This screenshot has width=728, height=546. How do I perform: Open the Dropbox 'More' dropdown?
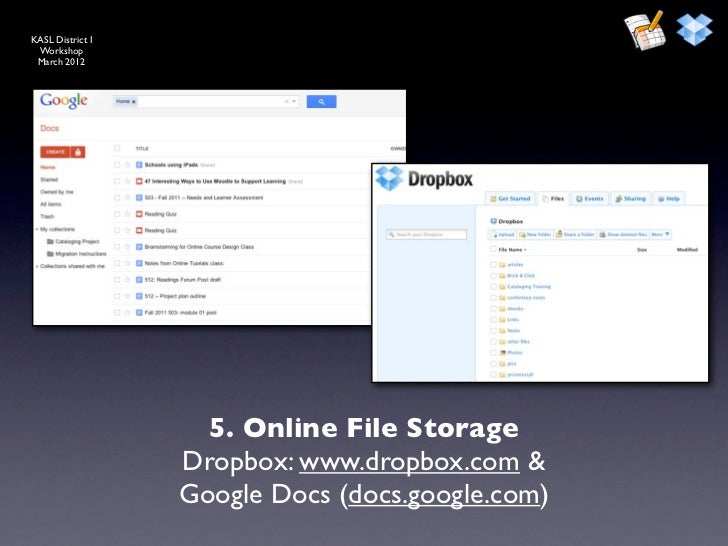660,234
